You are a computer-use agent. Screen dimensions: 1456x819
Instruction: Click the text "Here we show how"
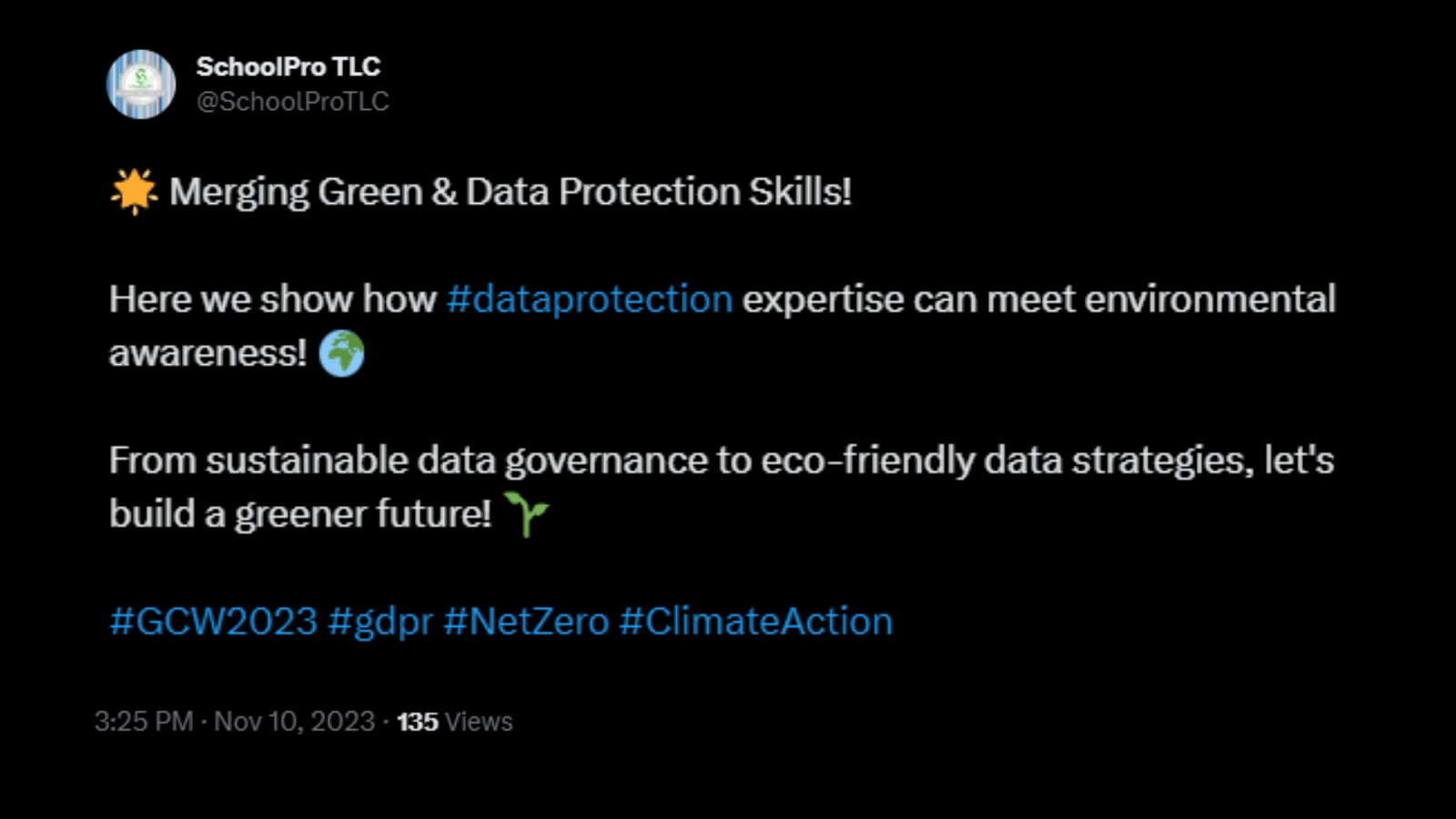tap(272, 299)
